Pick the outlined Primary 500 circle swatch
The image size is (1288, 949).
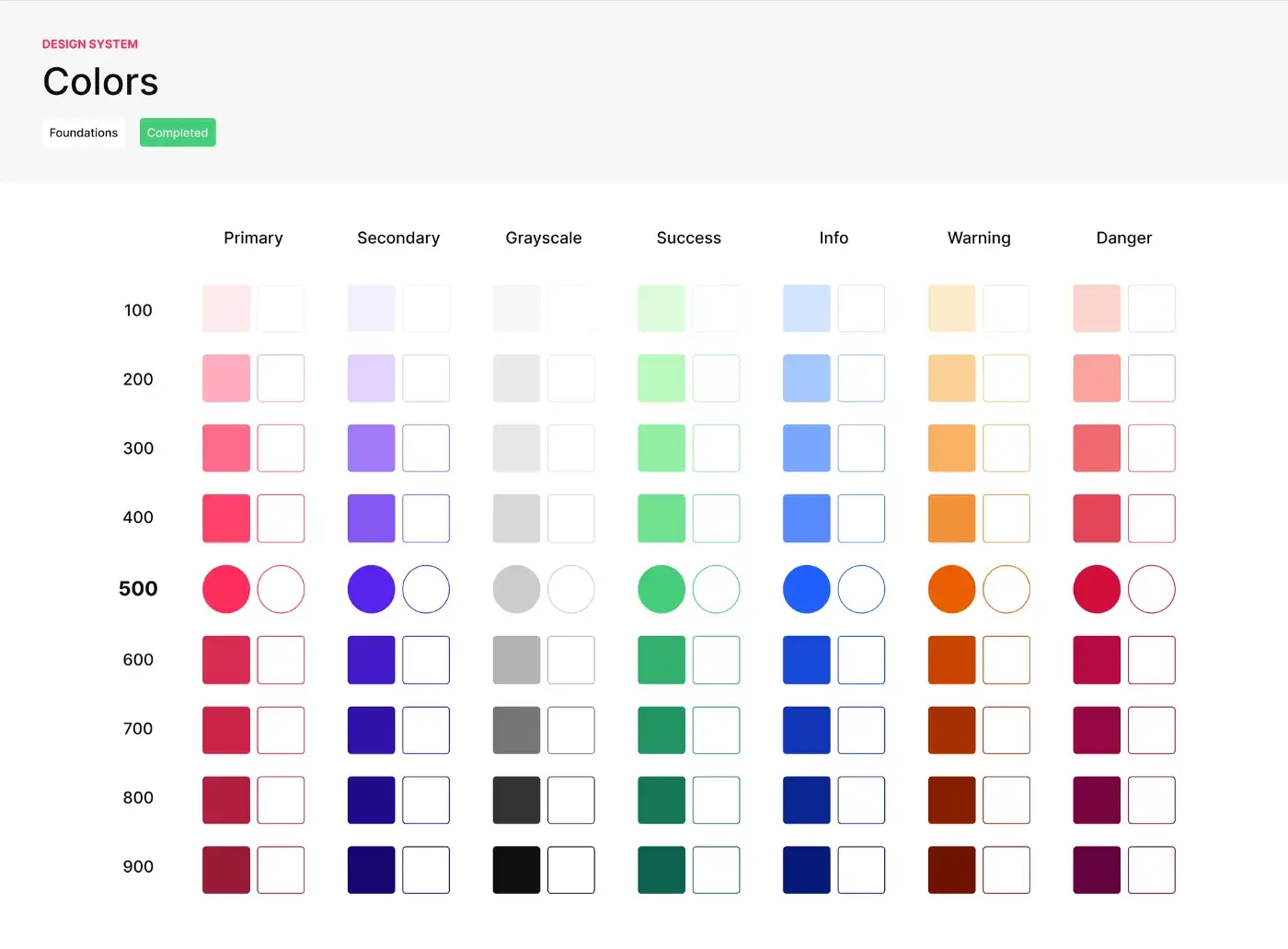(281, 589)
